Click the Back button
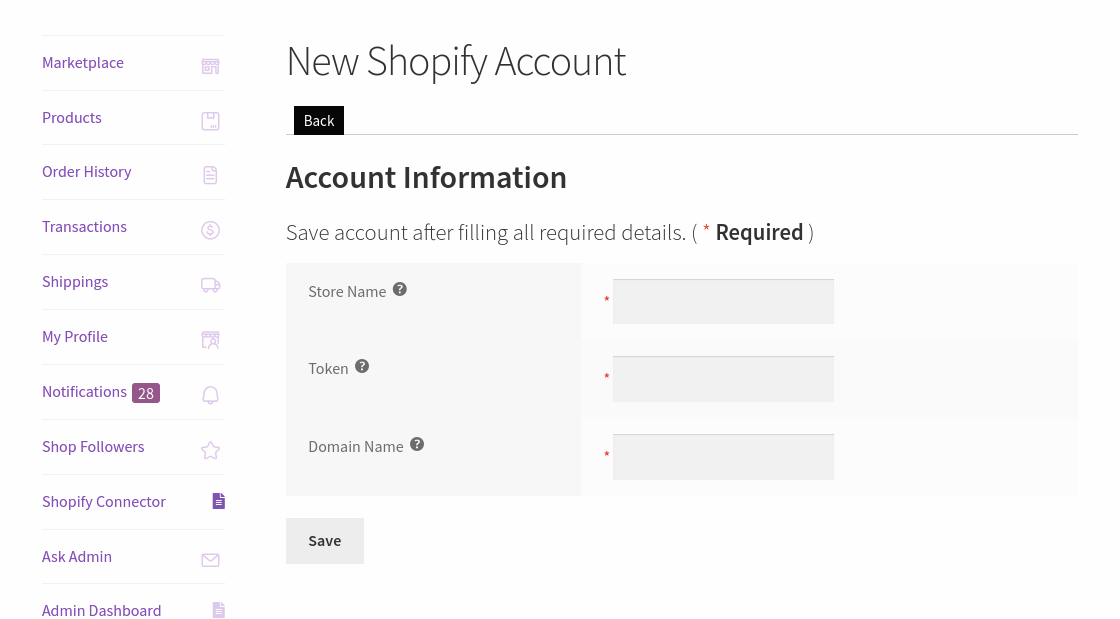1120x619 pixels. click(318, 120)
